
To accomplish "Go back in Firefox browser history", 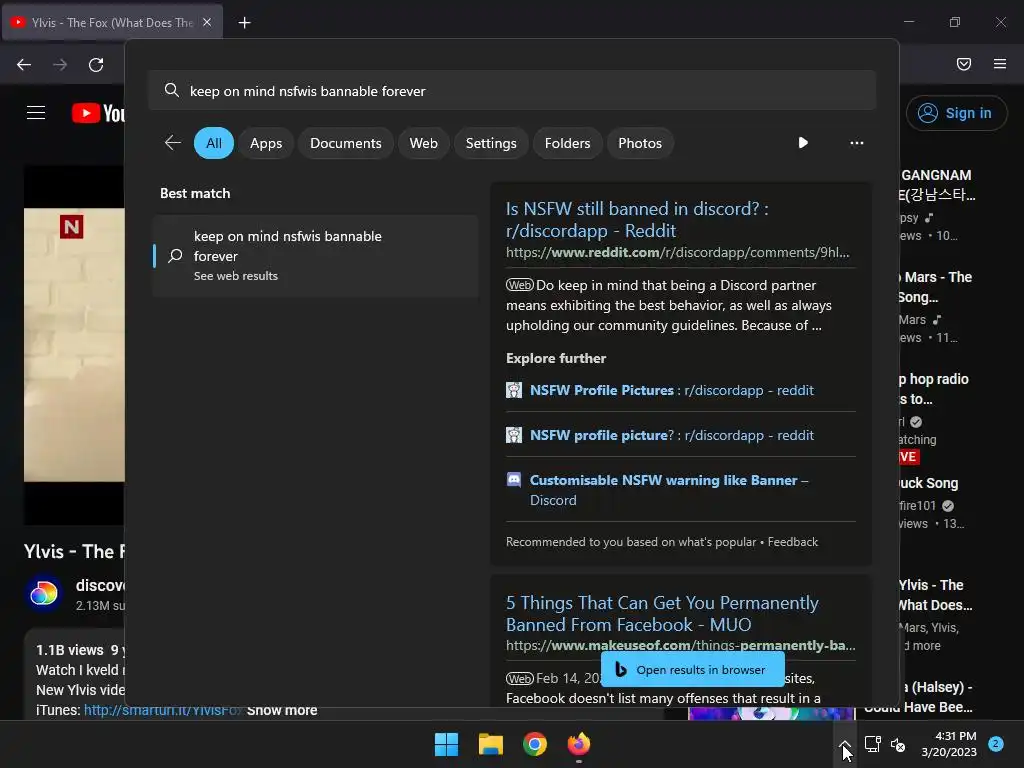I will coord(24,64).
